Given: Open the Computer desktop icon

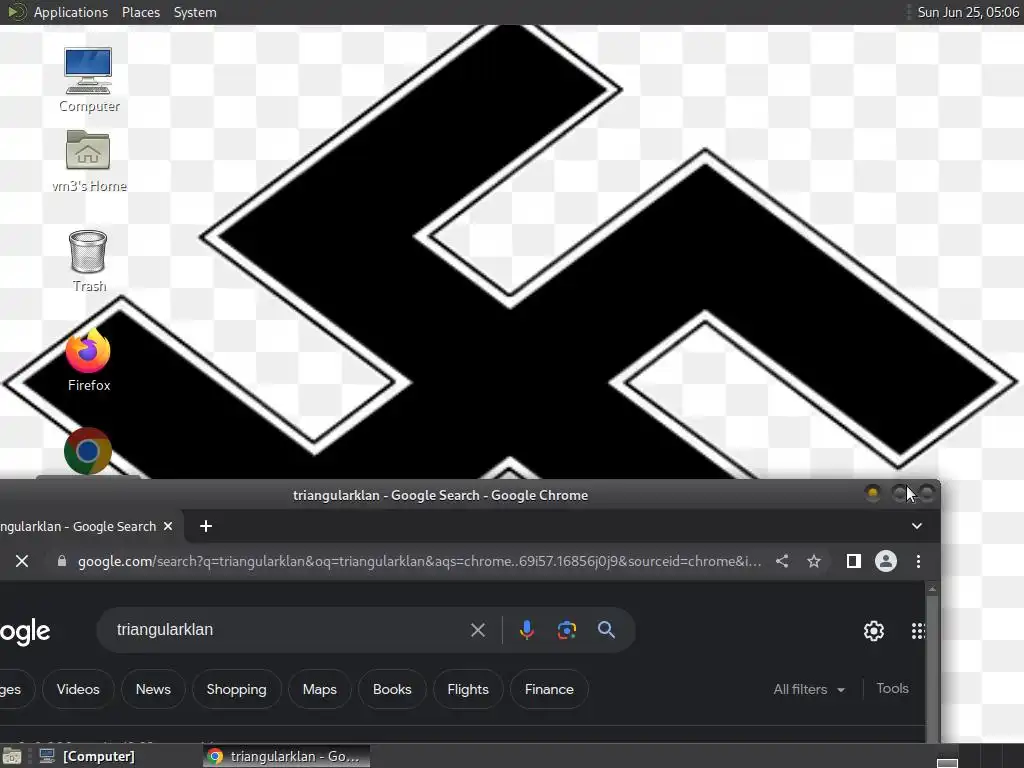Looking at the screenshot, I should tap(88, 78).
